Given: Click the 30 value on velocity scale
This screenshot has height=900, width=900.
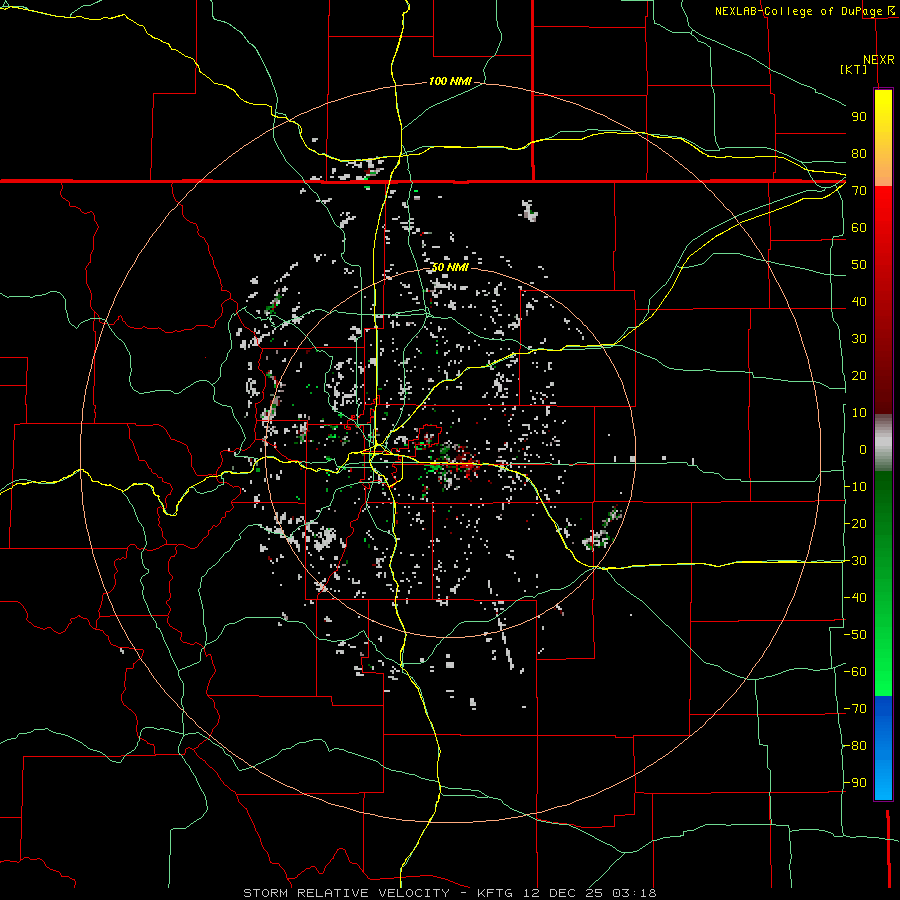Looking at the screenshot, I should point(859,339).
